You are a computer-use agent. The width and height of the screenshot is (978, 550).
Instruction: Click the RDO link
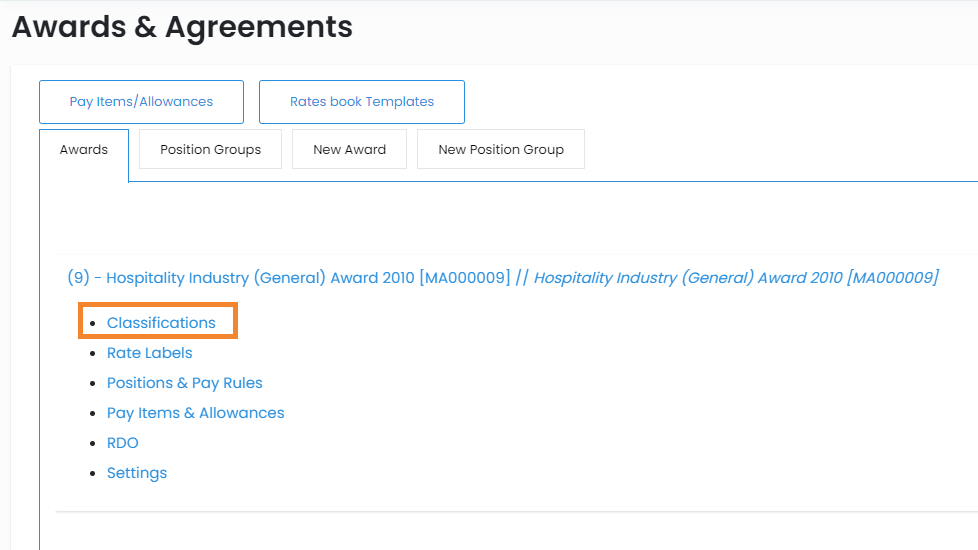pyautogui.click(x=122, y=443)
